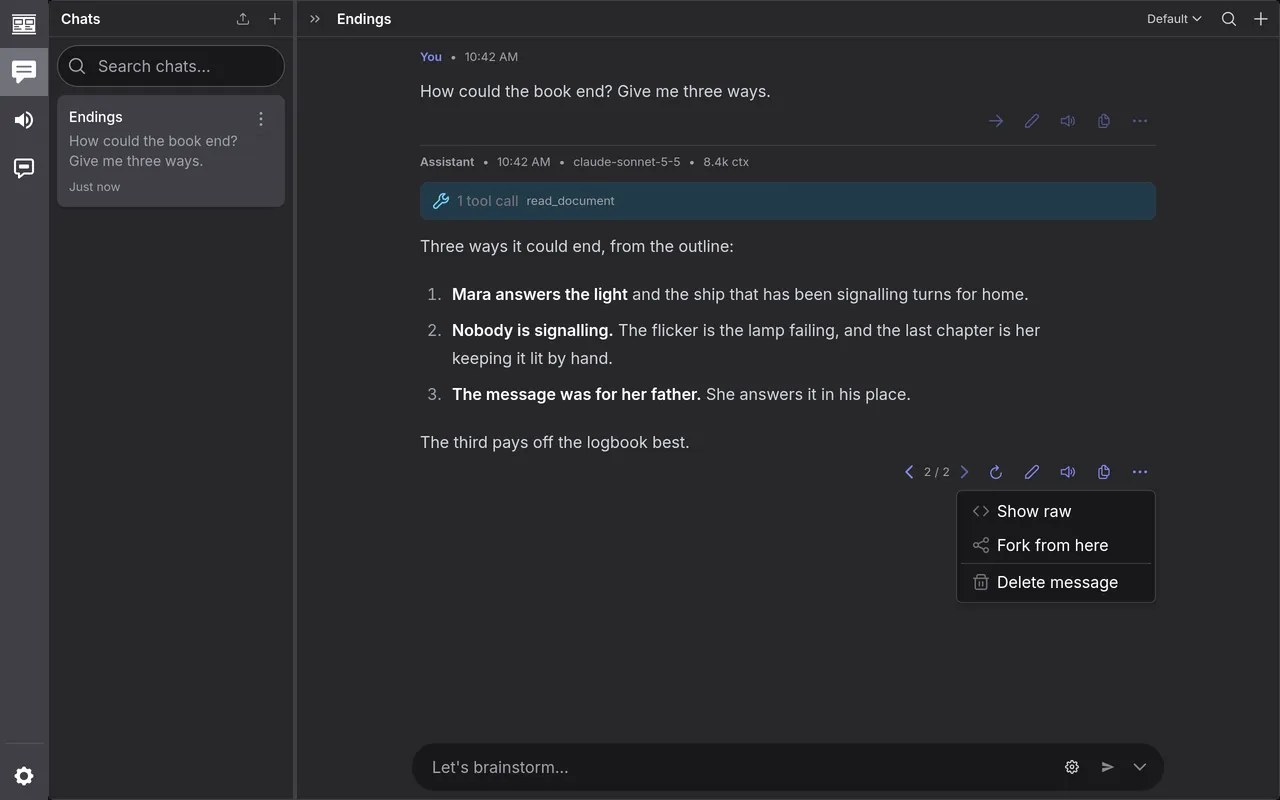Expand the send options chevron

1140,767
